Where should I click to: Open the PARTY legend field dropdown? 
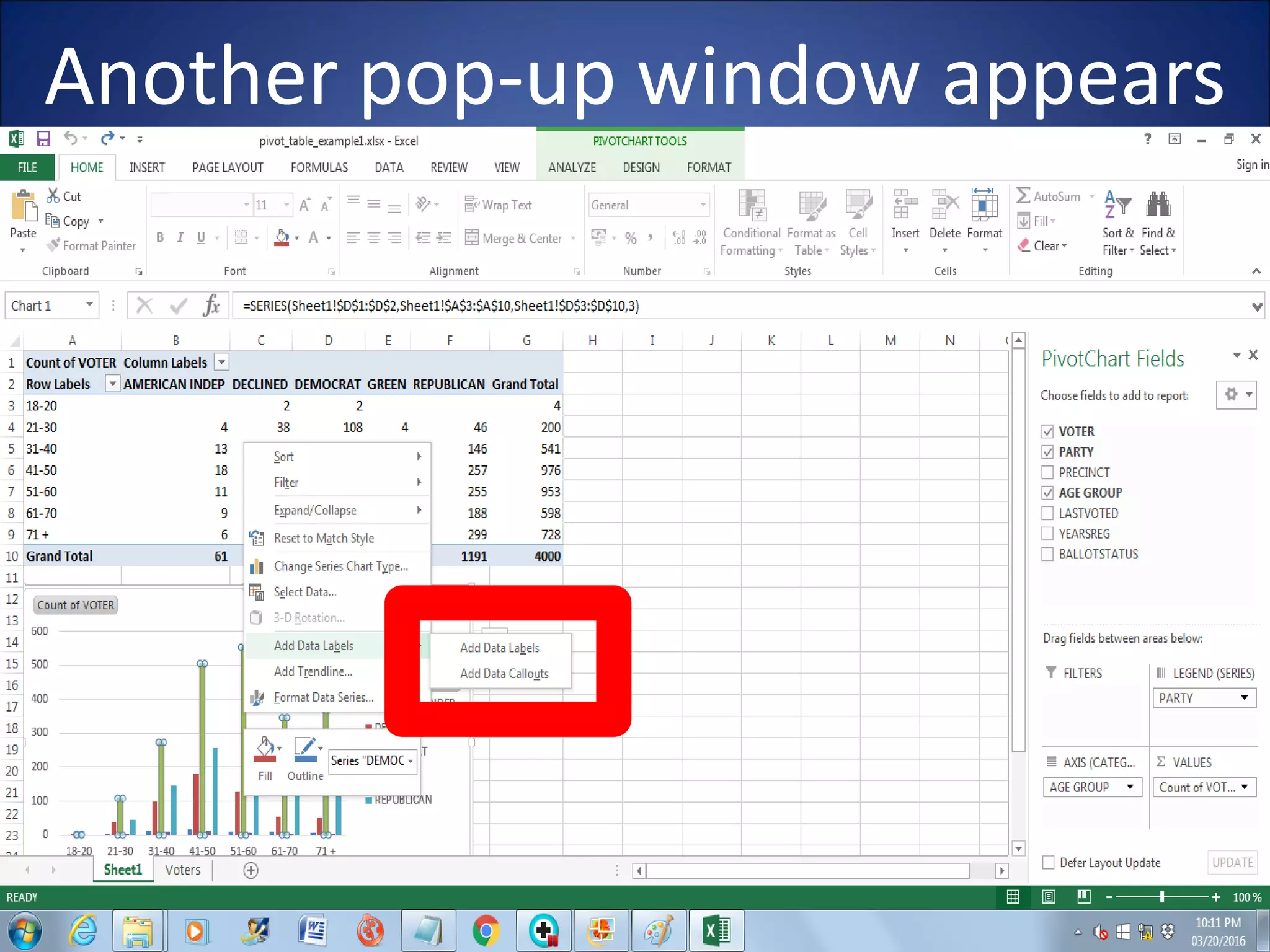[x=1244, y=698]
